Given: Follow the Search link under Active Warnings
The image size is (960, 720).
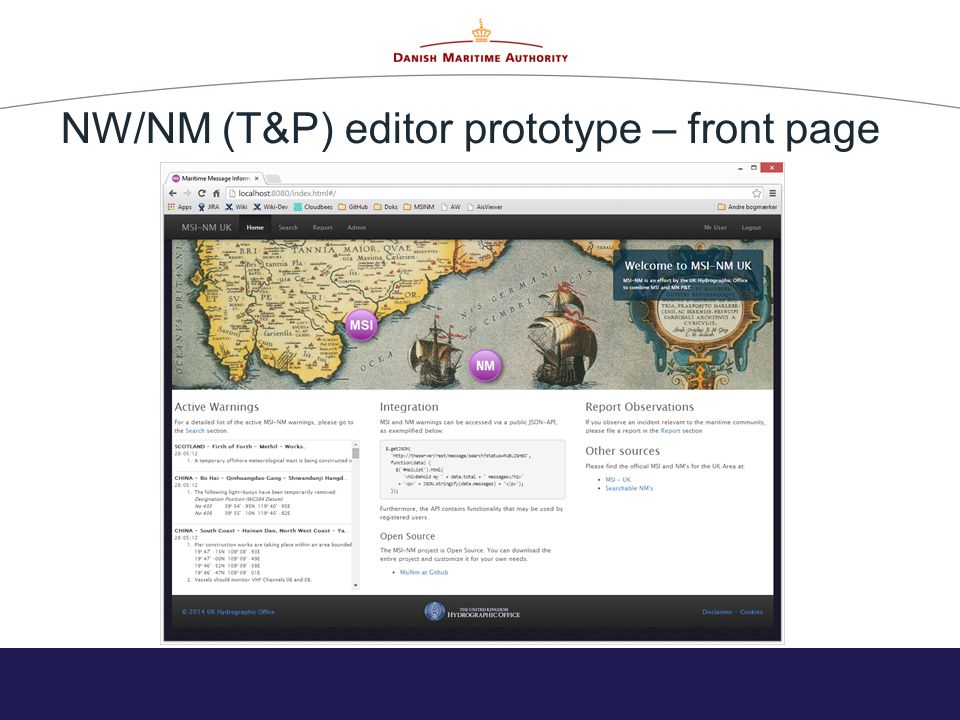Looking at the screenshot, I should click(195, 431).
